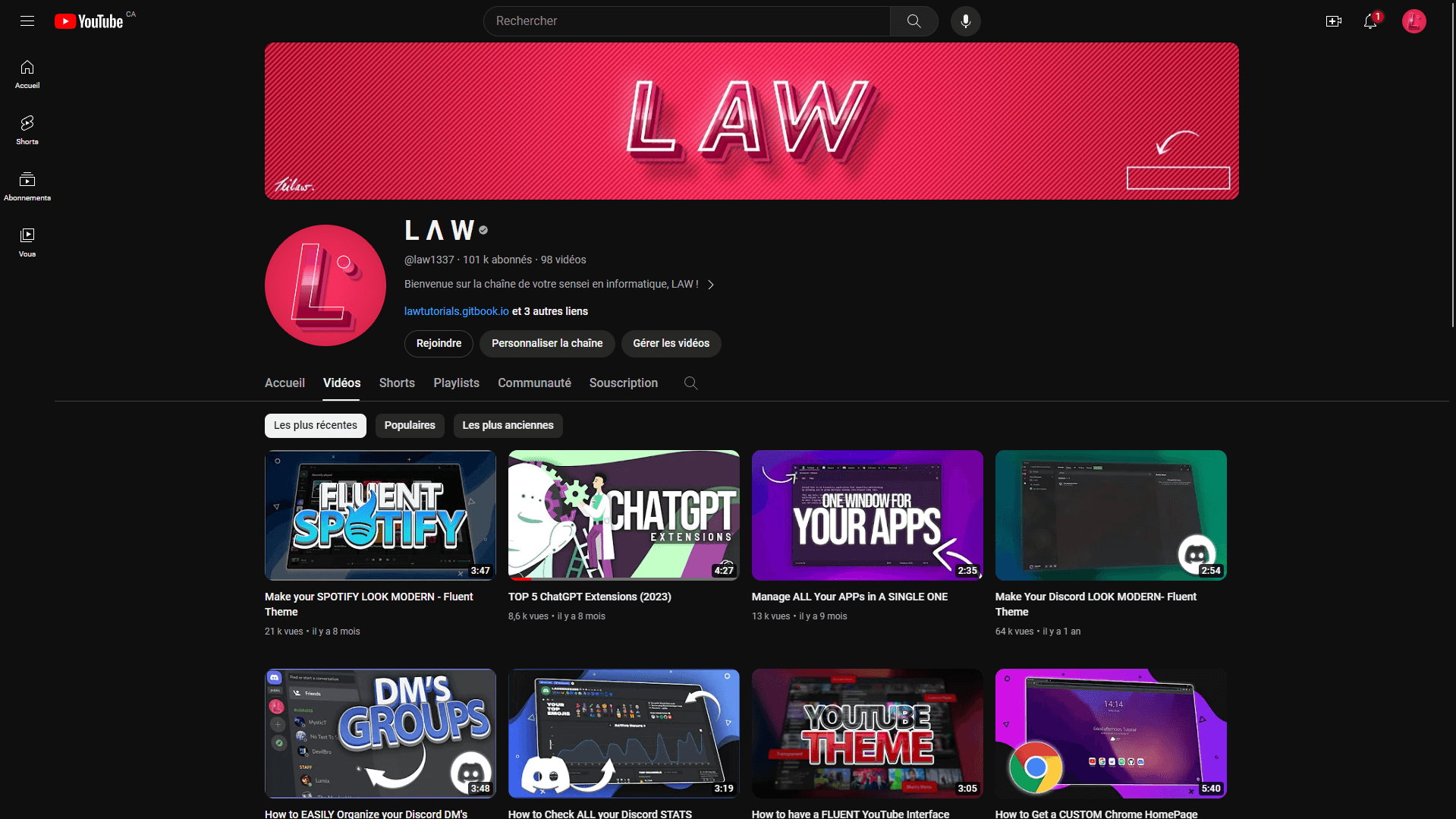Click title 'How to Check ALL your Discord STATS'
Image resolution: width=1456 pixels, height=819 pixels.
pos(600,814)
